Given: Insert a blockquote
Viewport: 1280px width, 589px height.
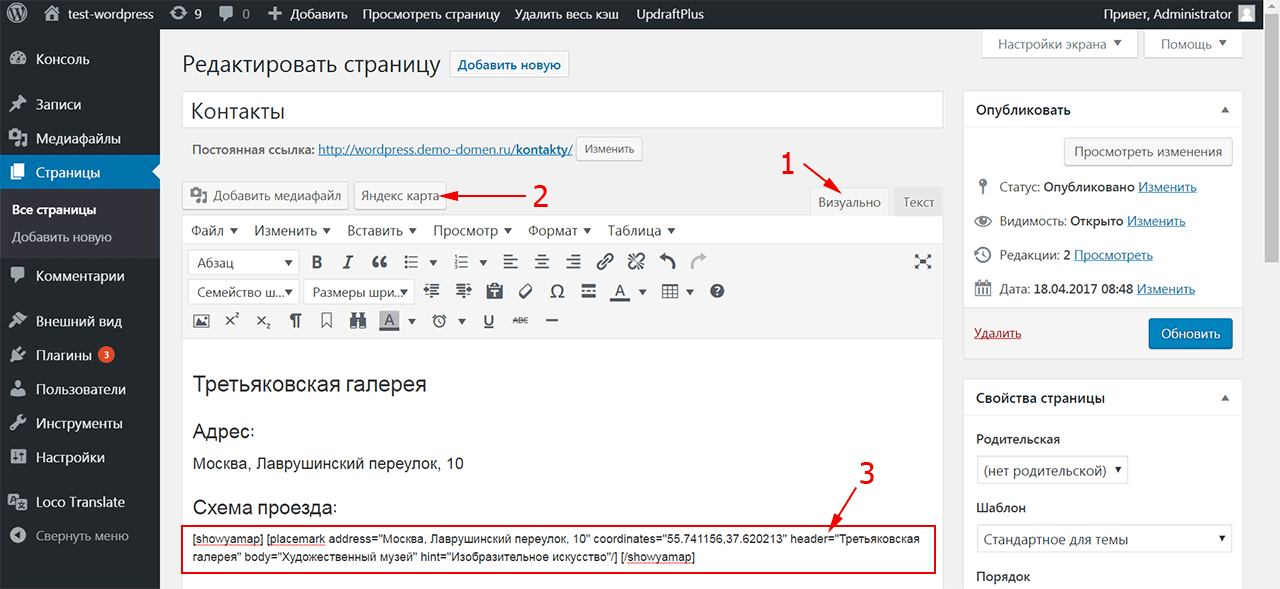Looking at the screenshot, I should pyautogui.click(x=379, y=262).
